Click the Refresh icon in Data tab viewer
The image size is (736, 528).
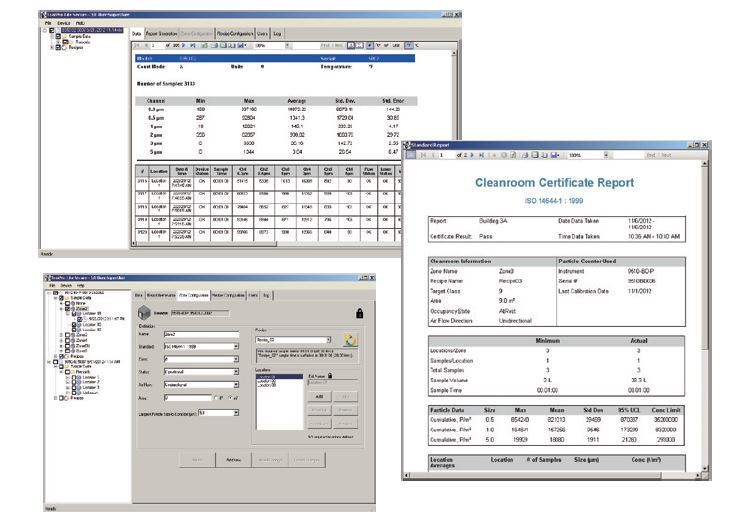click(x=204, y=46)
